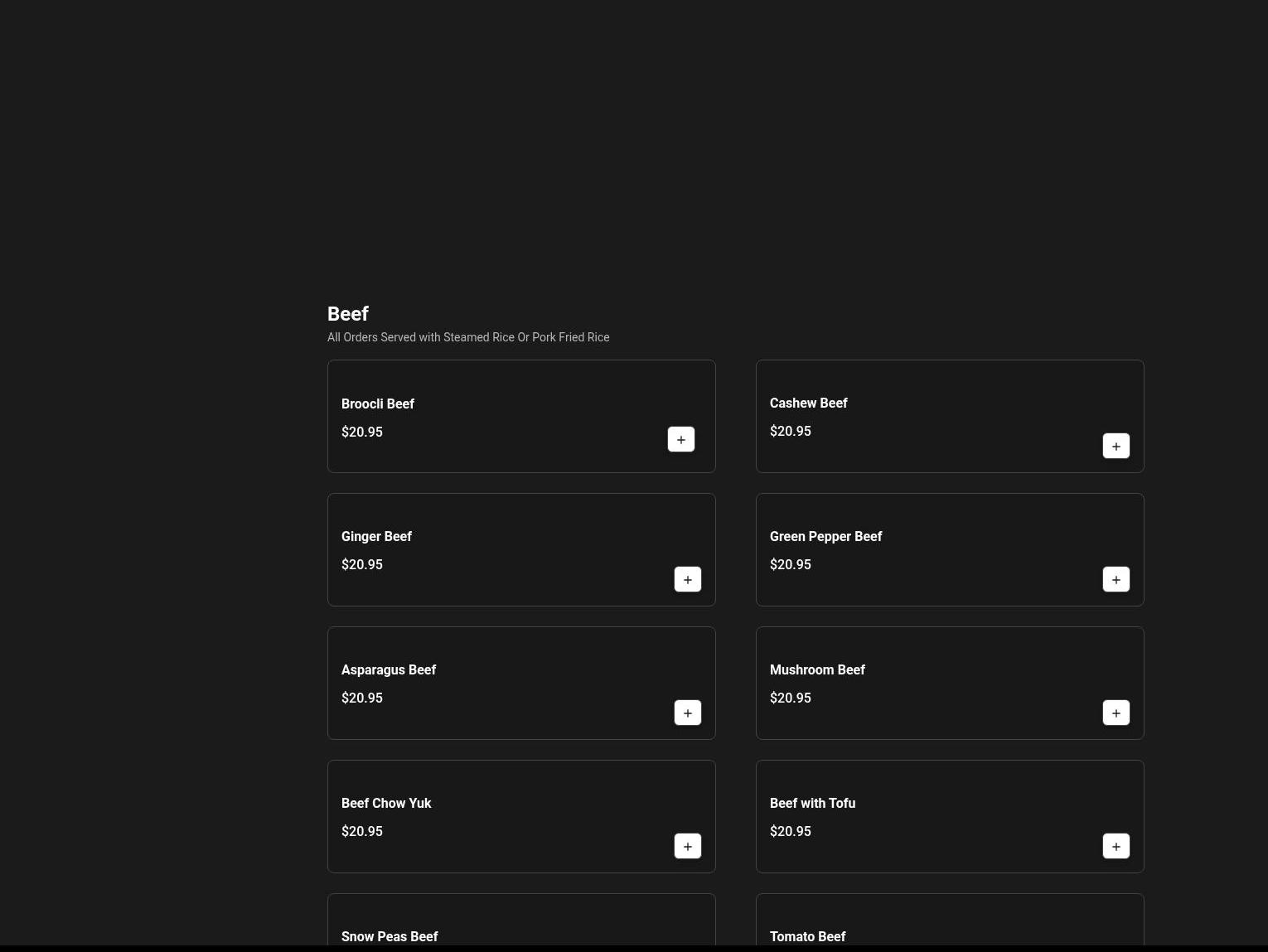Add Green Pepper Beef to cart
Image resolution: width=1268 pixels, height=952 pixels.
click(1116, 579)
